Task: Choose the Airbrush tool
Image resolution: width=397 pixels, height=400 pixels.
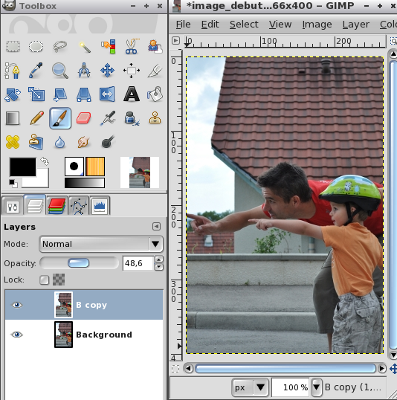Action: pyautogui.click(x=108, y=118)
